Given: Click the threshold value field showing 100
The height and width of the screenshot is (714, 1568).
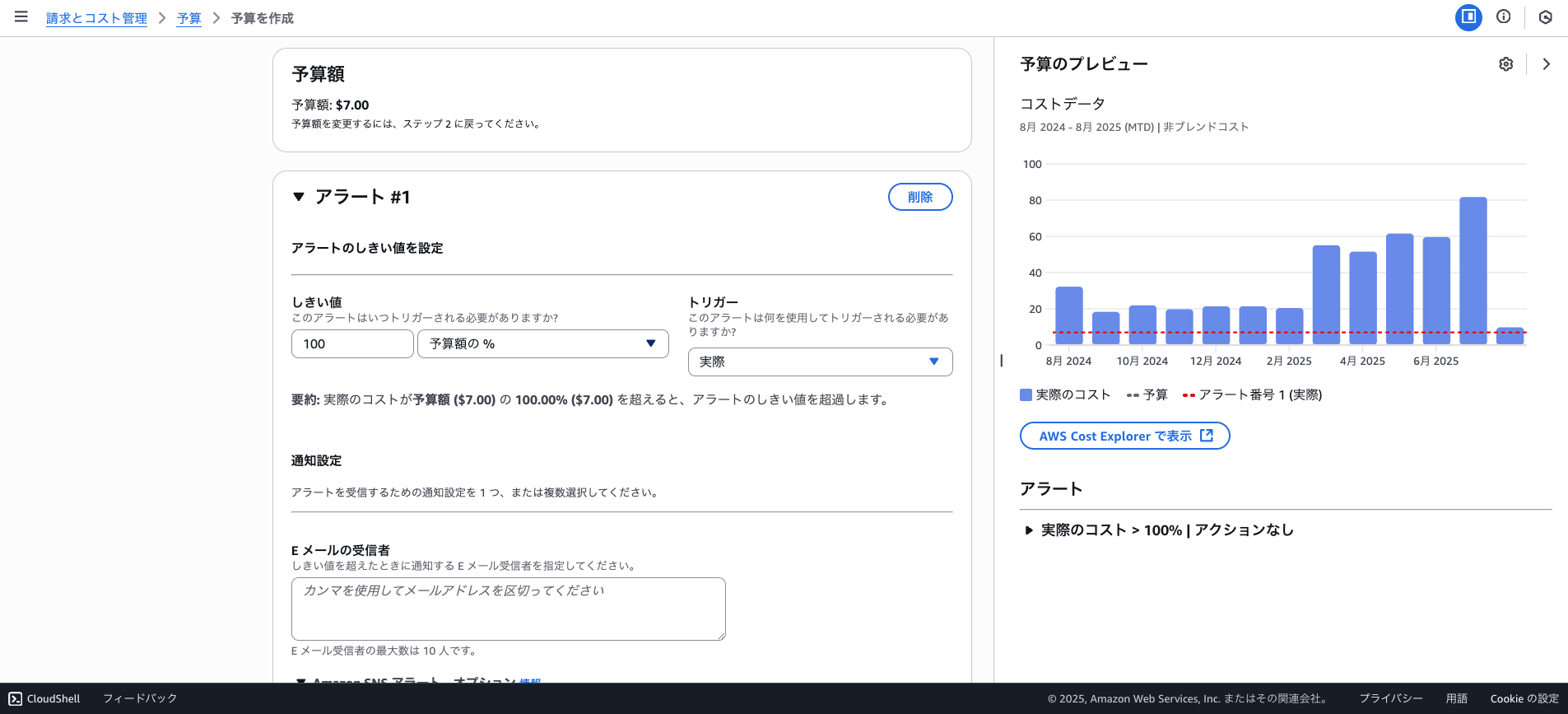Looking at the screenshot, I should 352,344.
